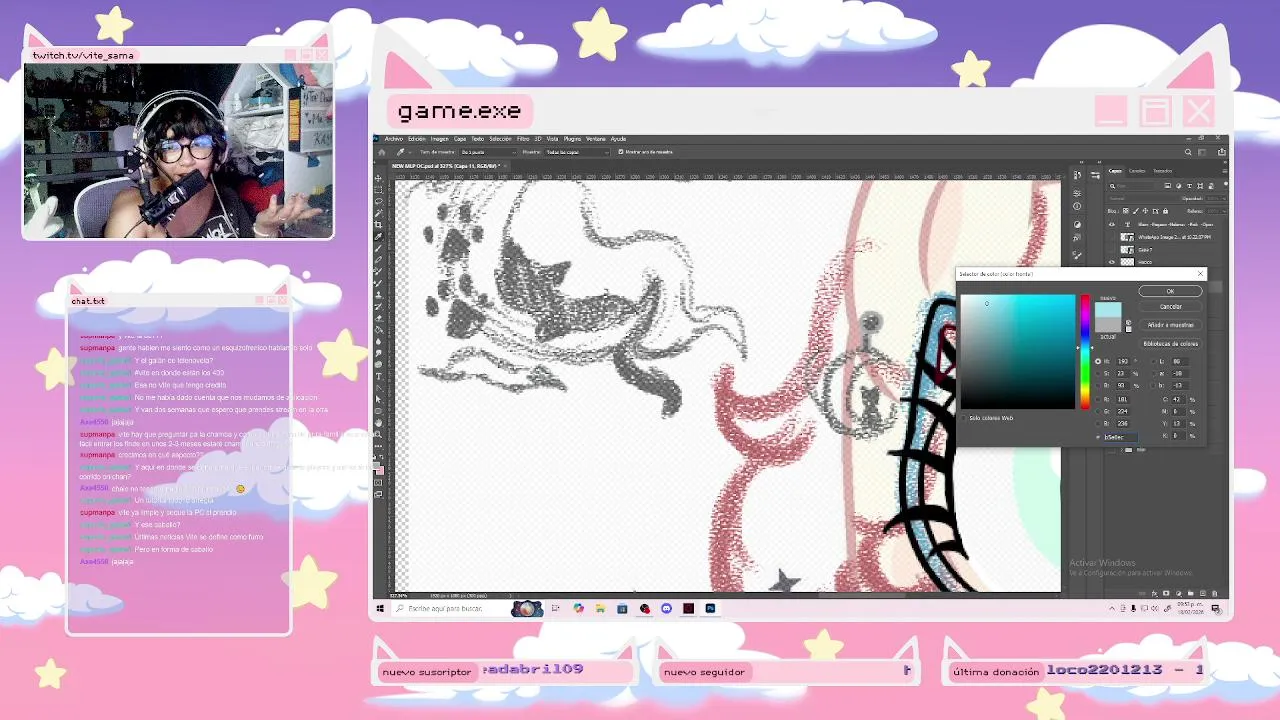
Task: Toggle visibility of the WhatsApp Image layer
Action: click(x=1112, y=237)
